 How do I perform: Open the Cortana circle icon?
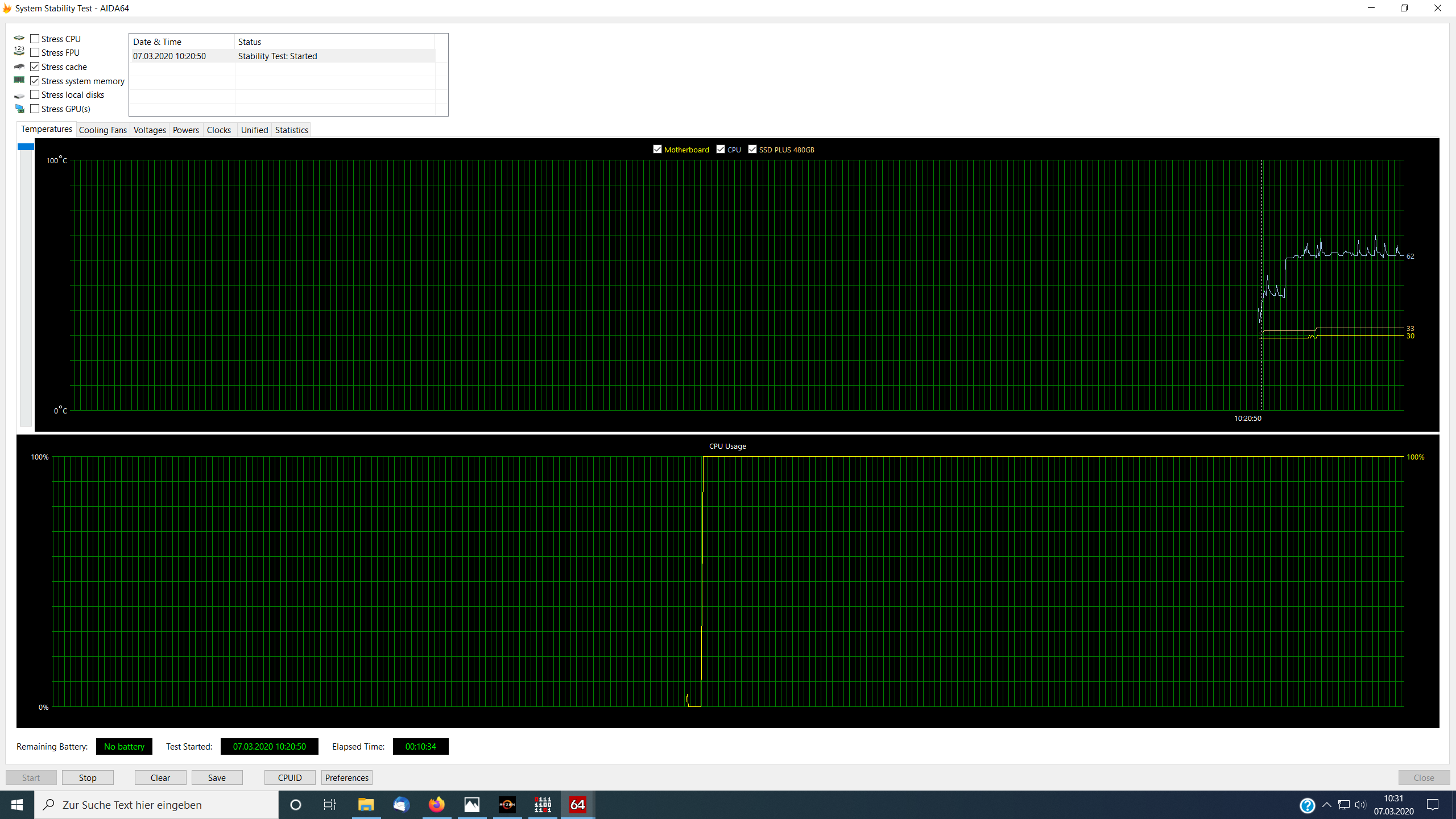pyautogui.click(x=295, y=805)
